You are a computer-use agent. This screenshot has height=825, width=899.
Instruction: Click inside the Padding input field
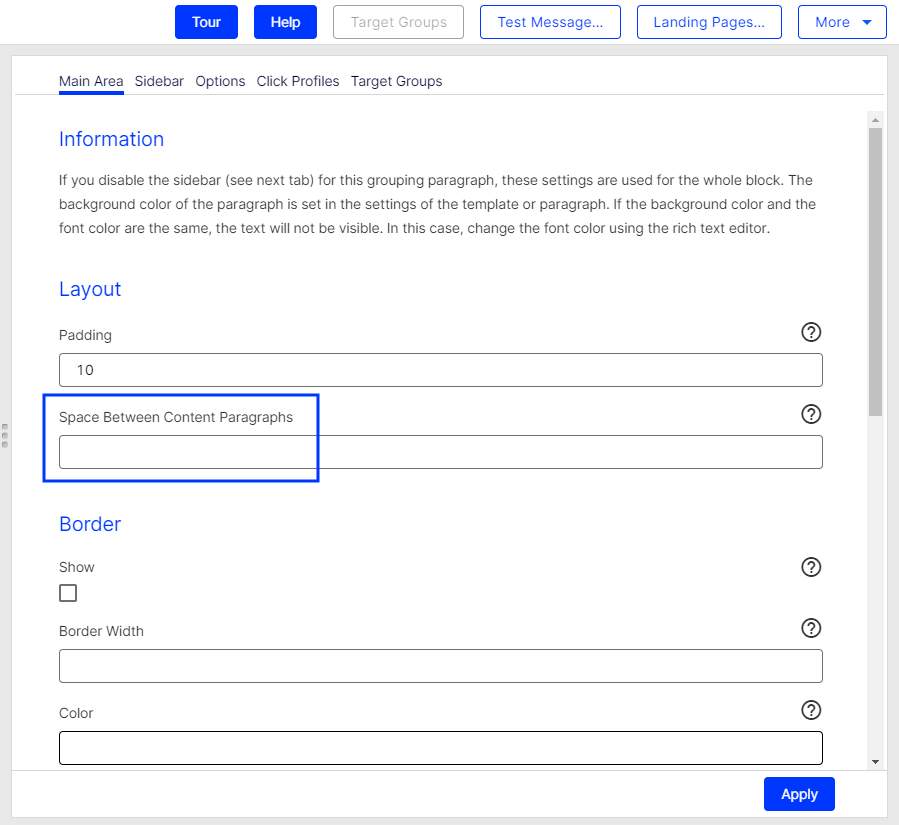(440, 370)
